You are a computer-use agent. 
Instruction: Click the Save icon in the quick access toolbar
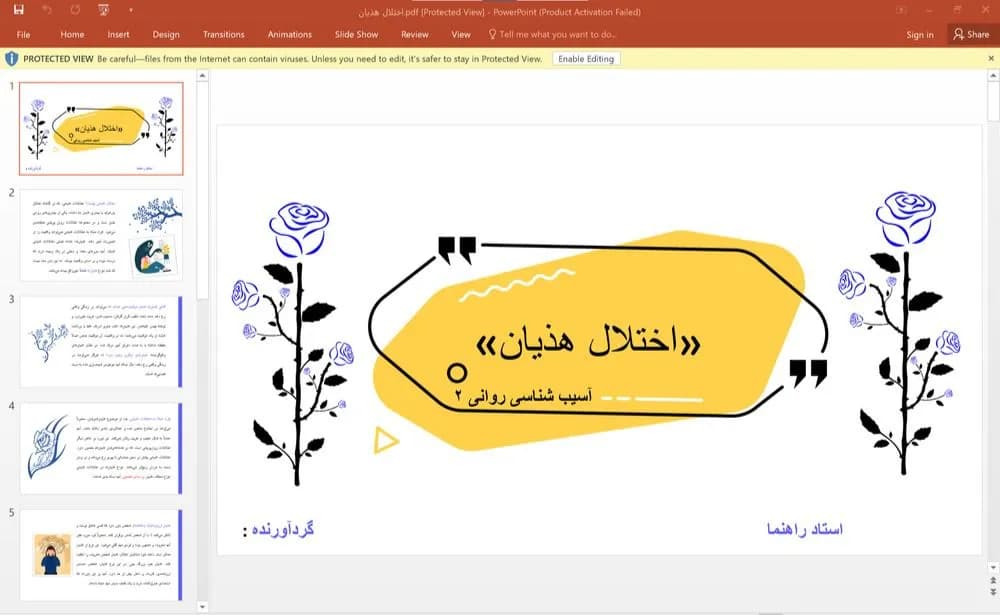click(x=18, y=10)
